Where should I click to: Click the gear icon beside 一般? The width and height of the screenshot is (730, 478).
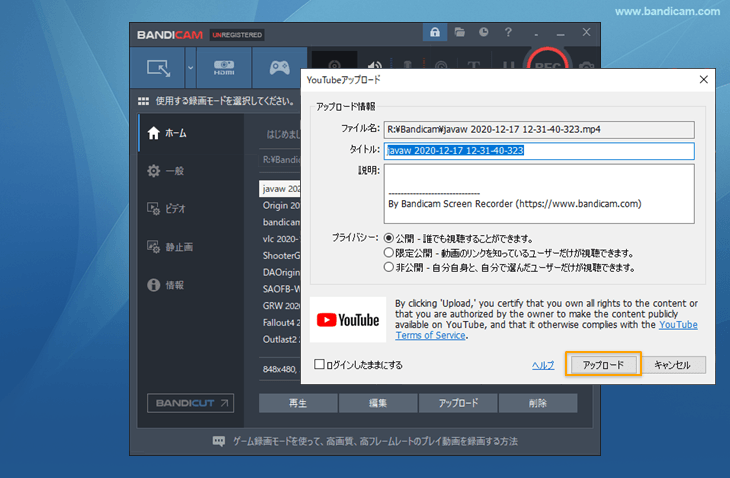pos(154,171)
